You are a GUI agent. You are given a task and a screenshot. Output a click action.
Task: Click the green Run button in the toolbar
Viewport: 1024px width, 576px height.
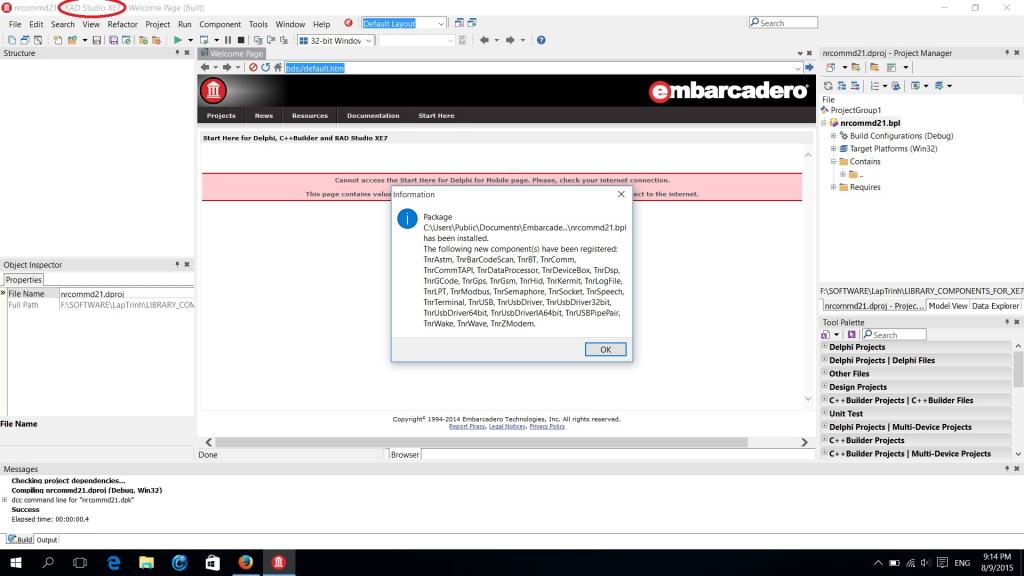[x=178, y=40]
